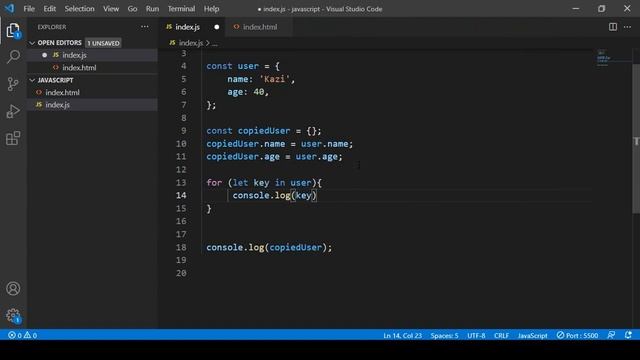Switch to the index.js editor tab

coord(192,27)
